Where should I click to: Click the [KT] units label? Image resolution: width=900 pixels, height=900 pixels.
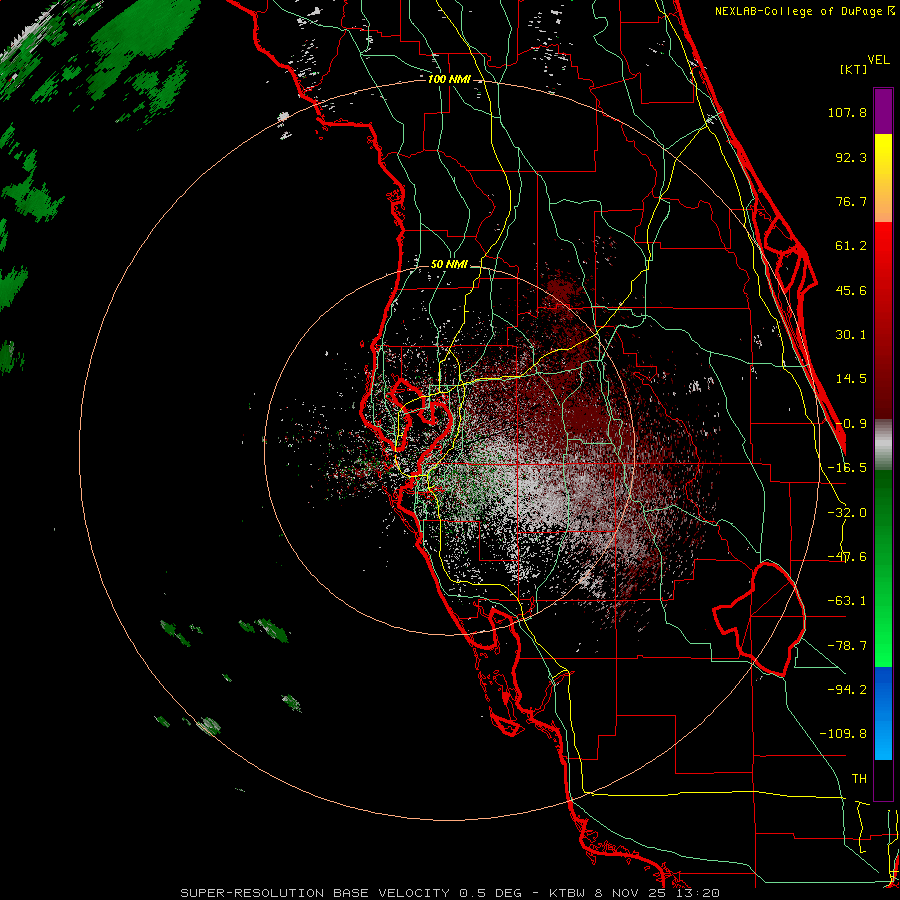853,69
